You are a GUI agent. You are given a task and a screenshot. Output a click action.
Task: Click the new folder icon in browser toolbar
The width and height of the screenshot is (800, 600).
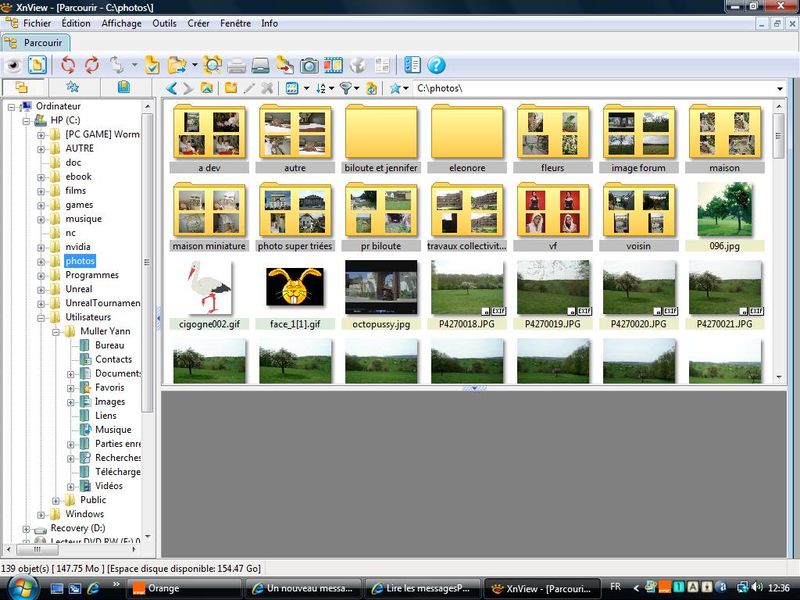tap(231, 88)
